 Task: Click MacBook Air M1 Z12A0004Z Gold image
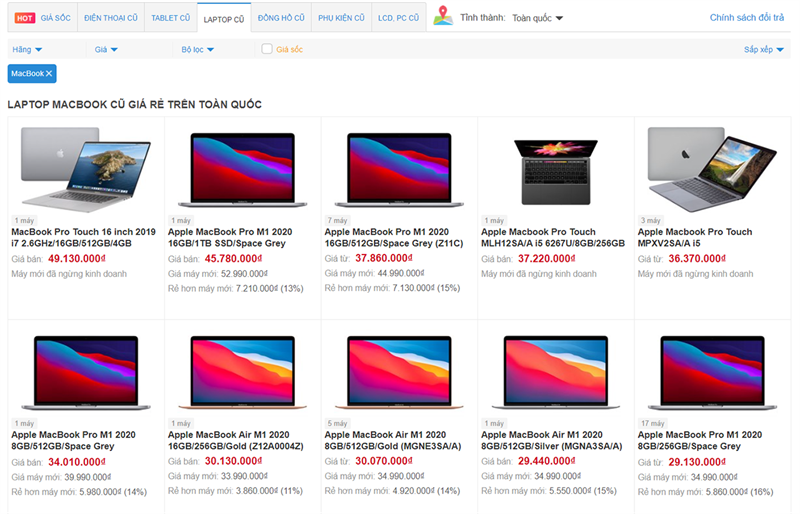[242, 372]
